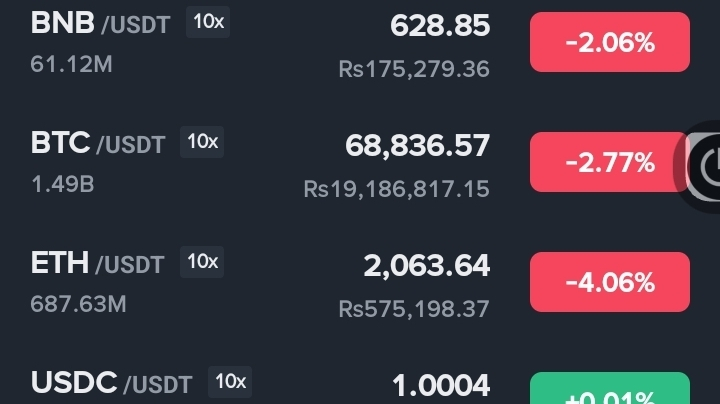Select ETH price 2,063.64
The width and height of the screenshot is (720, 404).
(427, 266)
